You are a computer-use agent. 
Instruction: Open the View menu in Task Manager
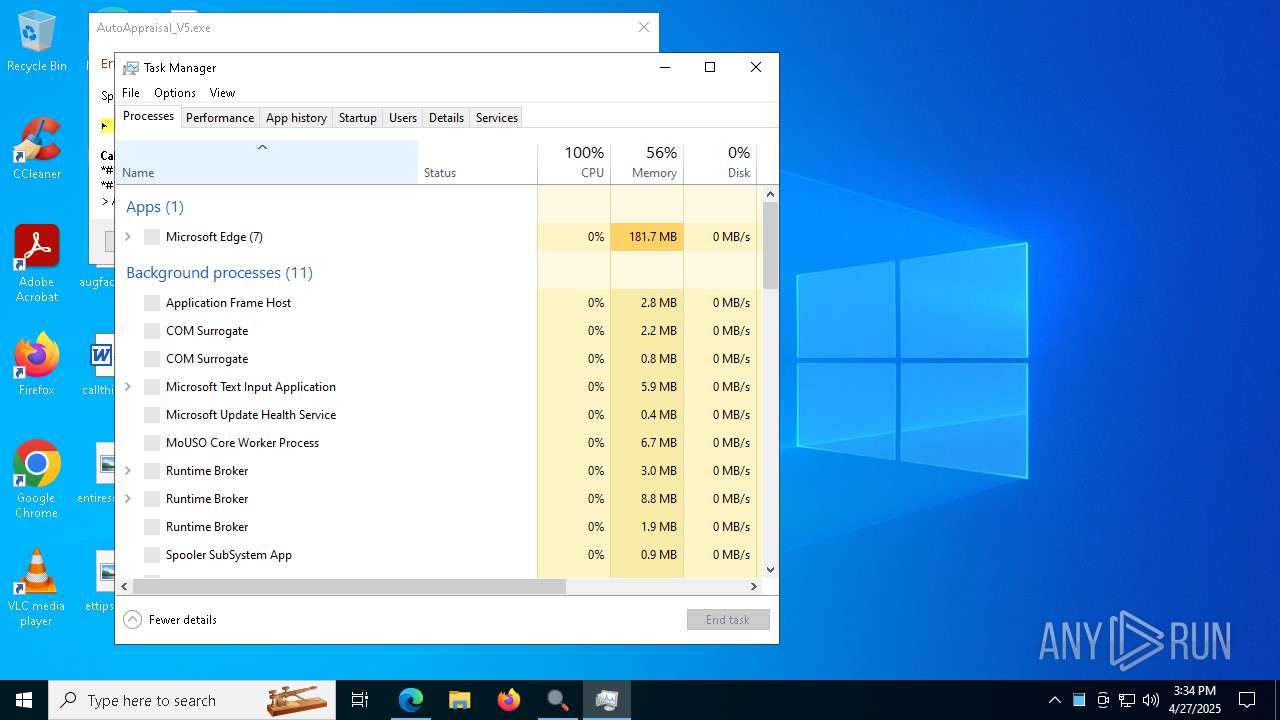tap(222, 93)
